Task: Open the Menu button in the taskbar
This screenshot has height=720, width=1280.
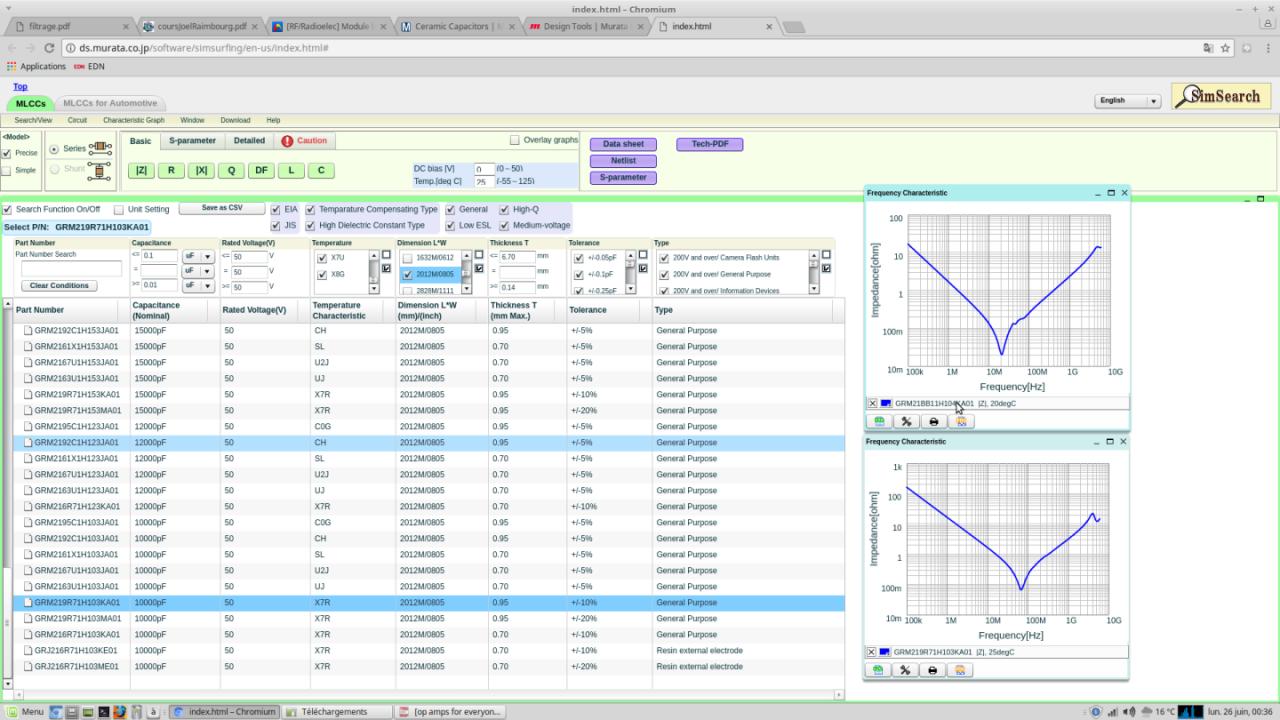Action: 24,711
